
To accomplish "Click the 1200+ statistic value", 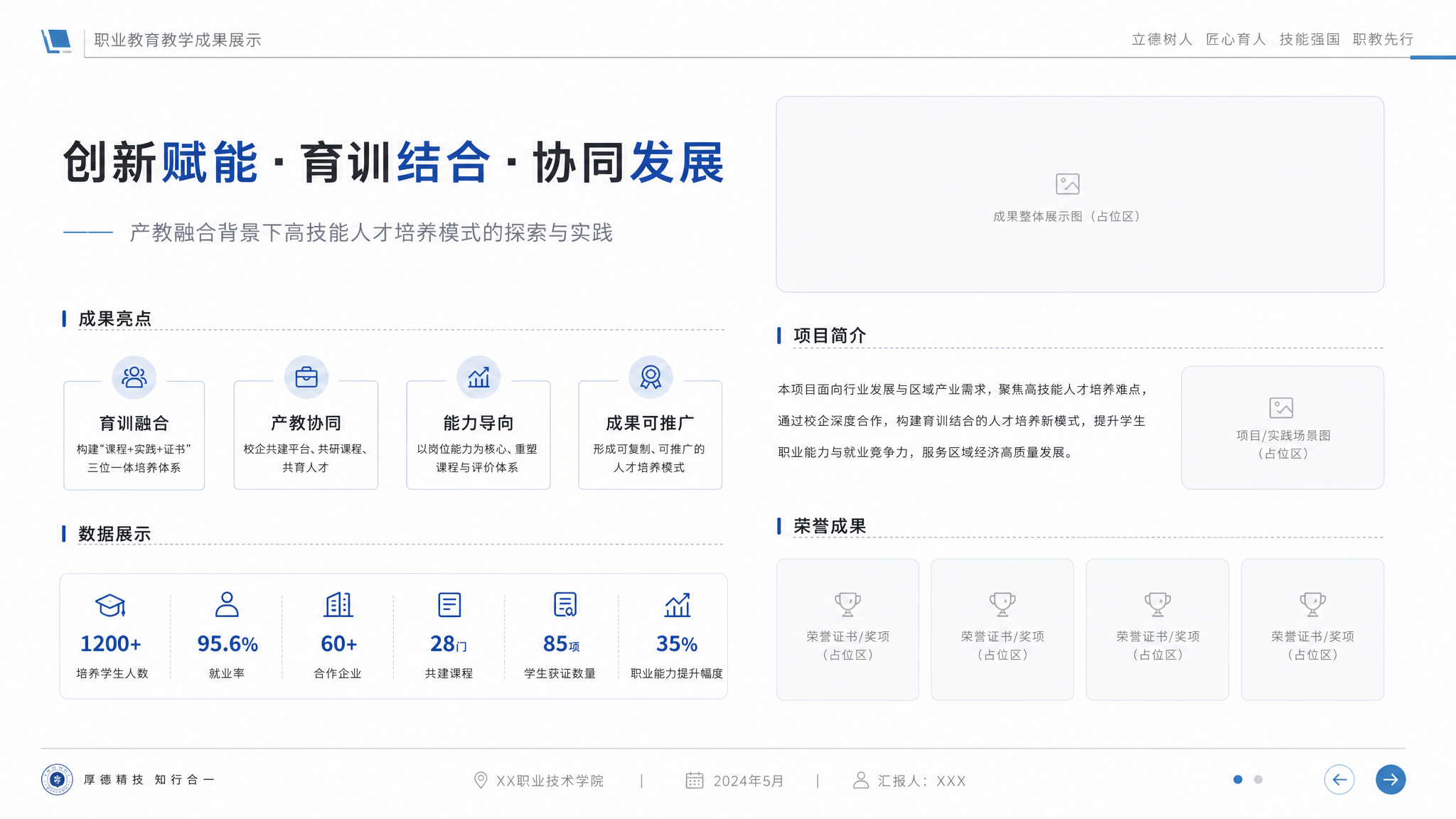I will [x=111, y=644].
